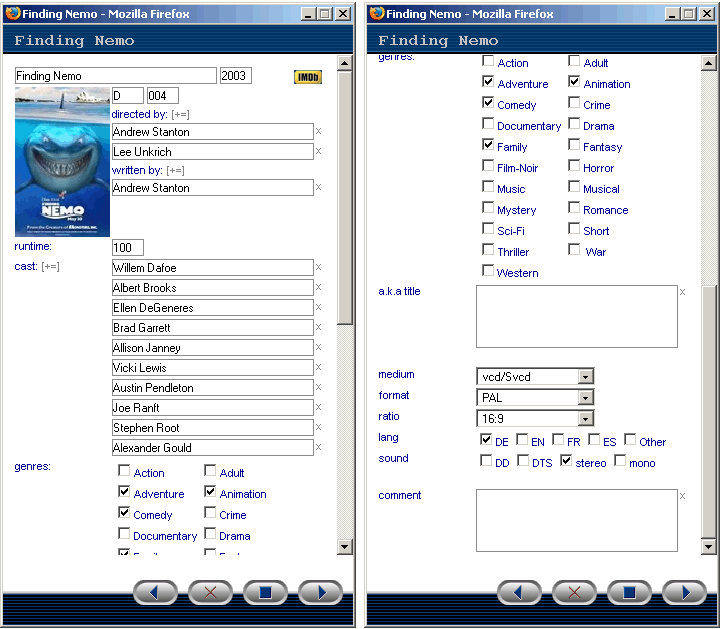This screenshot has height=629, width=720.
Task: Remove director Lee Unkrich using its x icon
Action: (x=319, y=151)
